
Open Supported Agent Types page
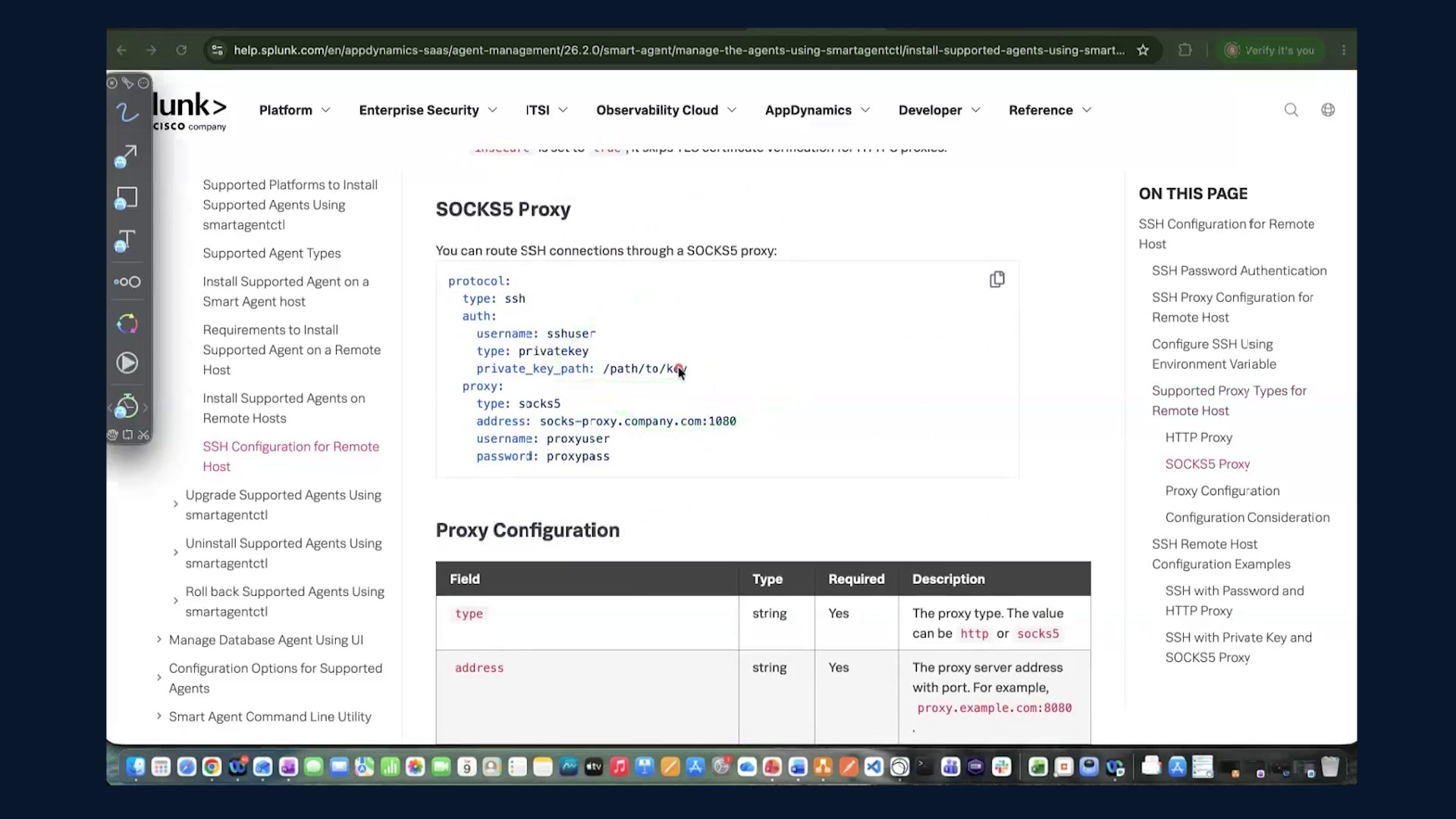pos(271,253)
